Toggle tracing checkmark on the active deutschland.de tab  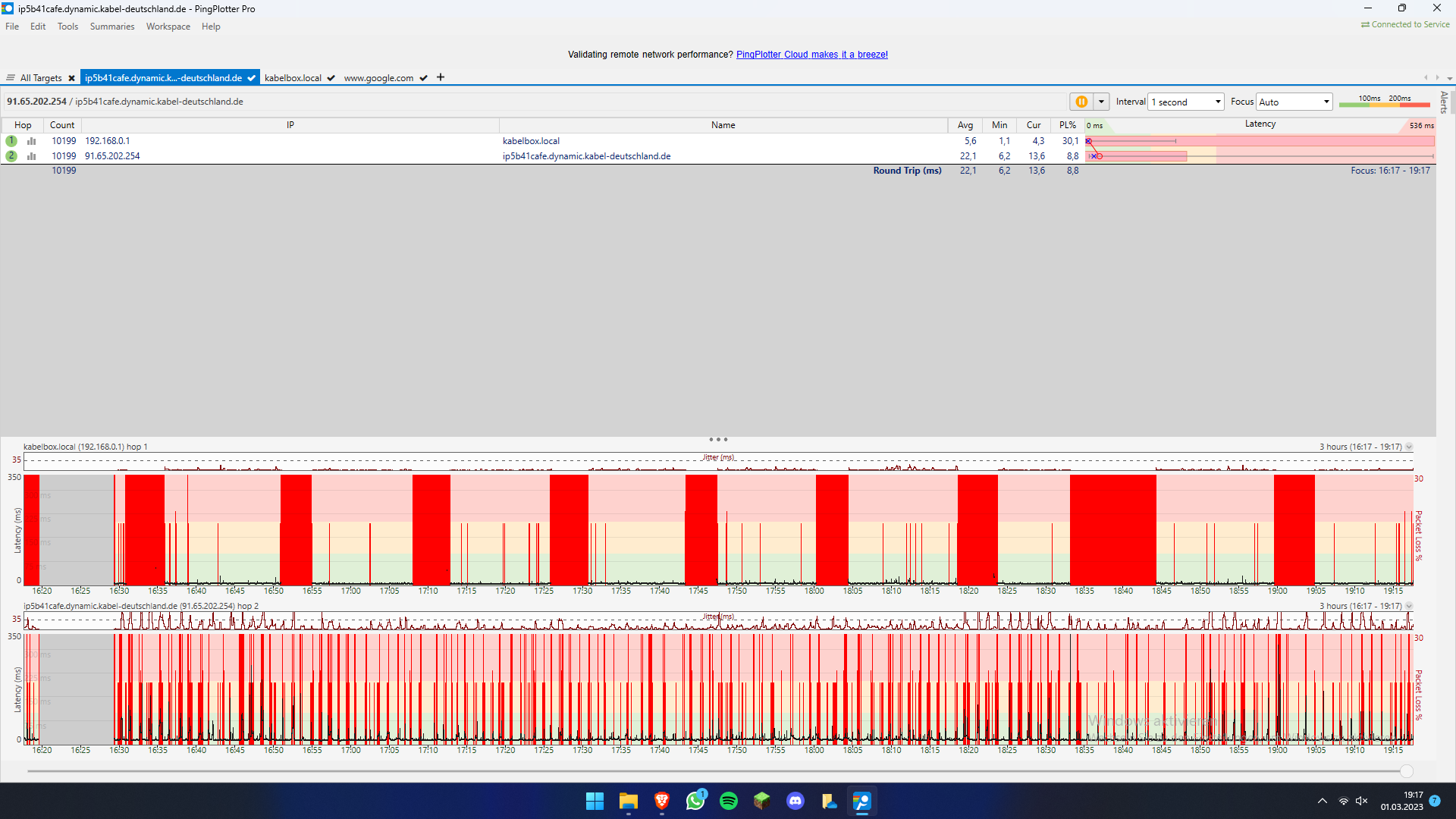pyautogui.click(x=251, y=77)
